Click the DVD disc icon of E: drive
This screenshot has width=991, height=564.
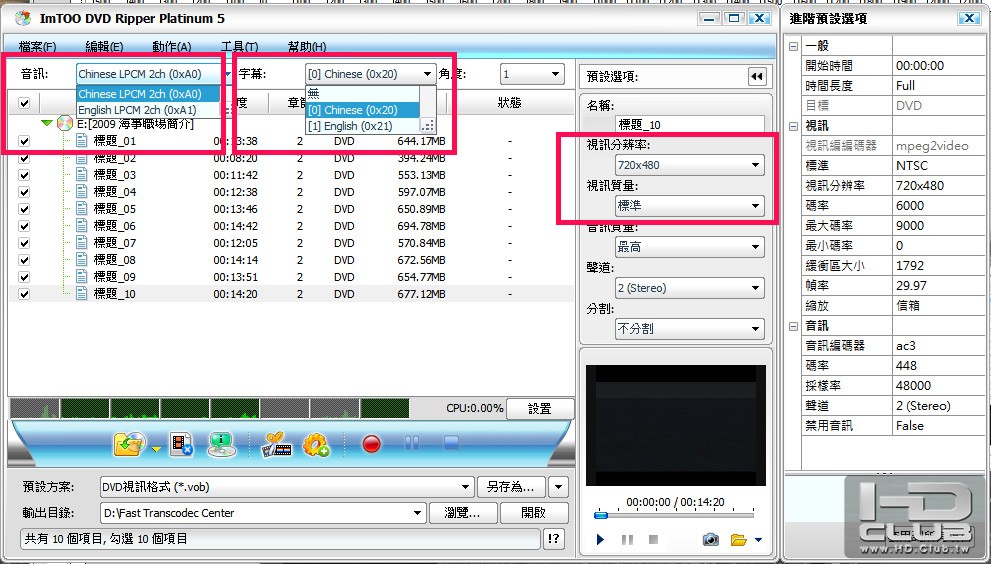(x=64, y=123)
